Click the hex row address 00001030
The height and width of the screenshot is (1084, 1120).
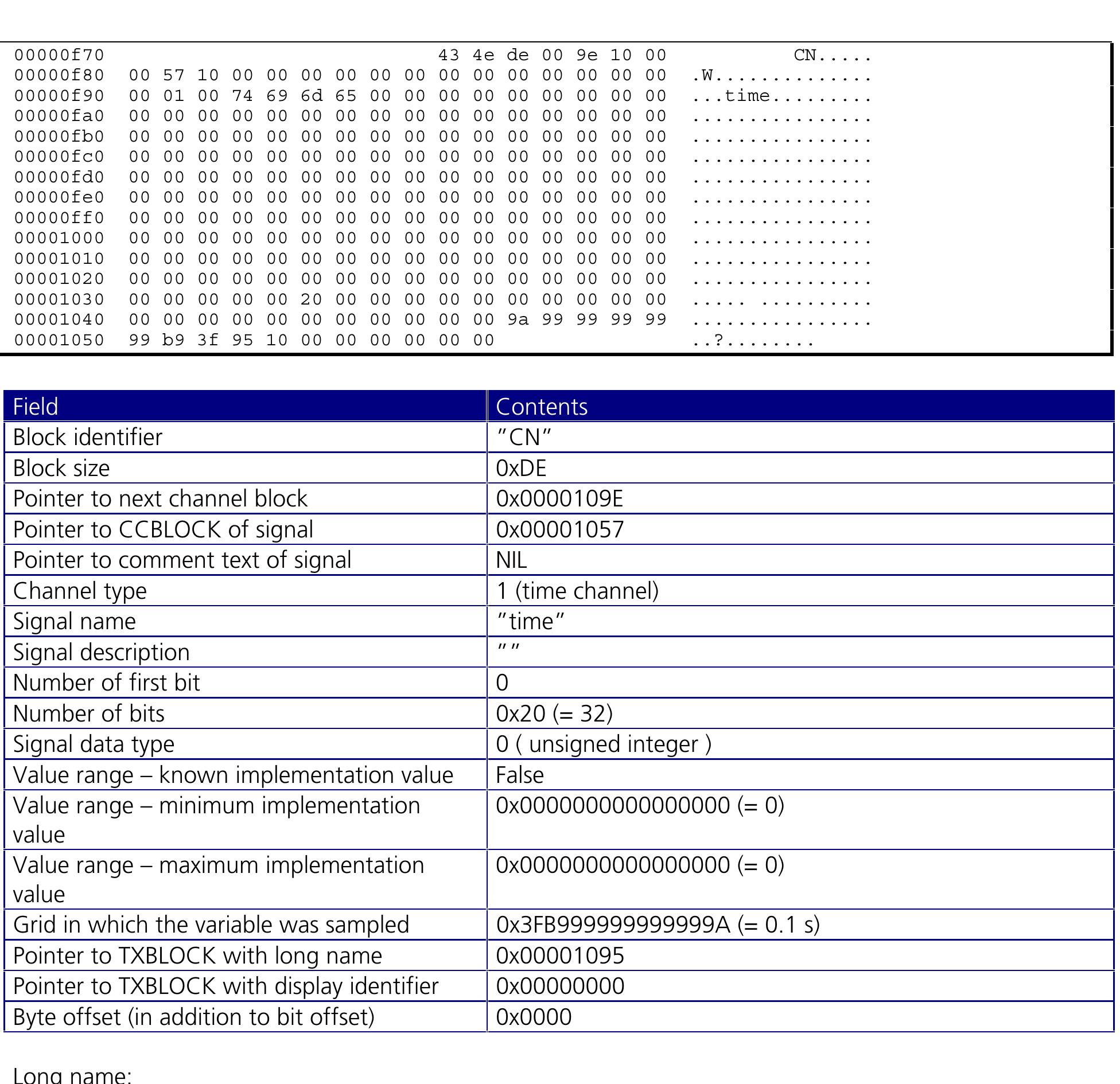point(59,299)
